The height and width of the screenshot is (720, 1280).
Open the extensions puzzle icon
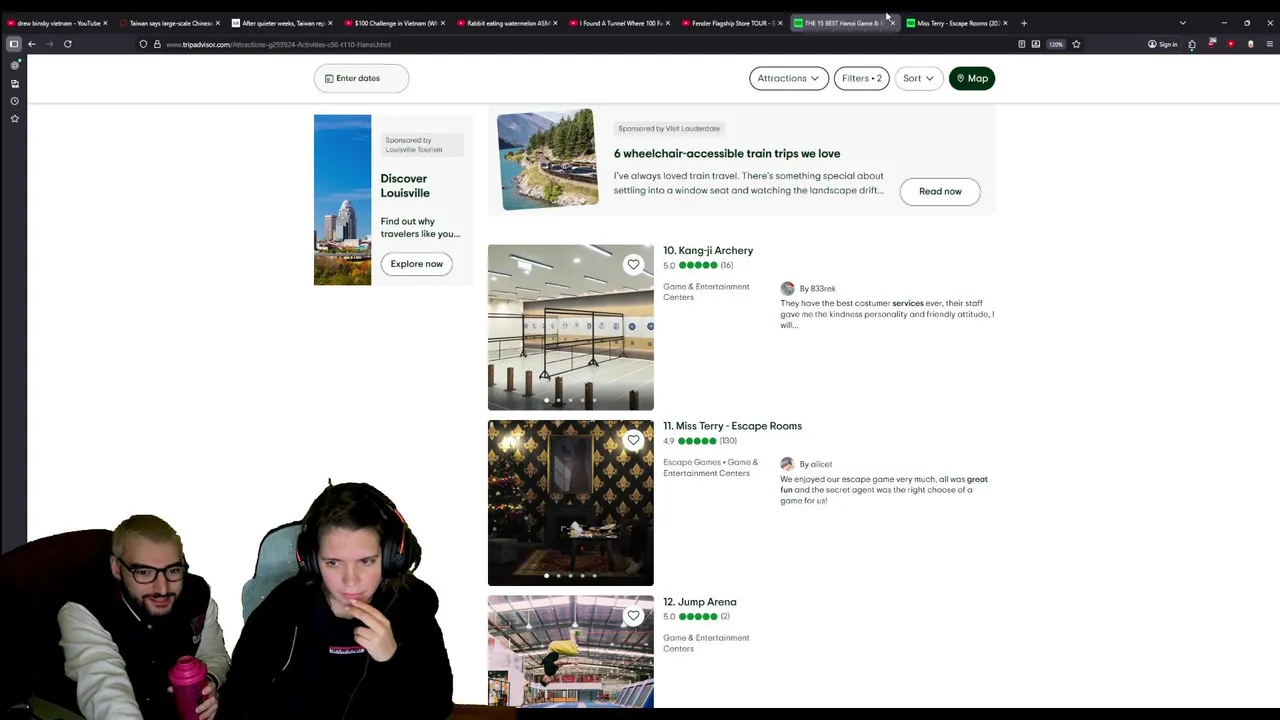pyautogui.click(x=1192, y=44)
